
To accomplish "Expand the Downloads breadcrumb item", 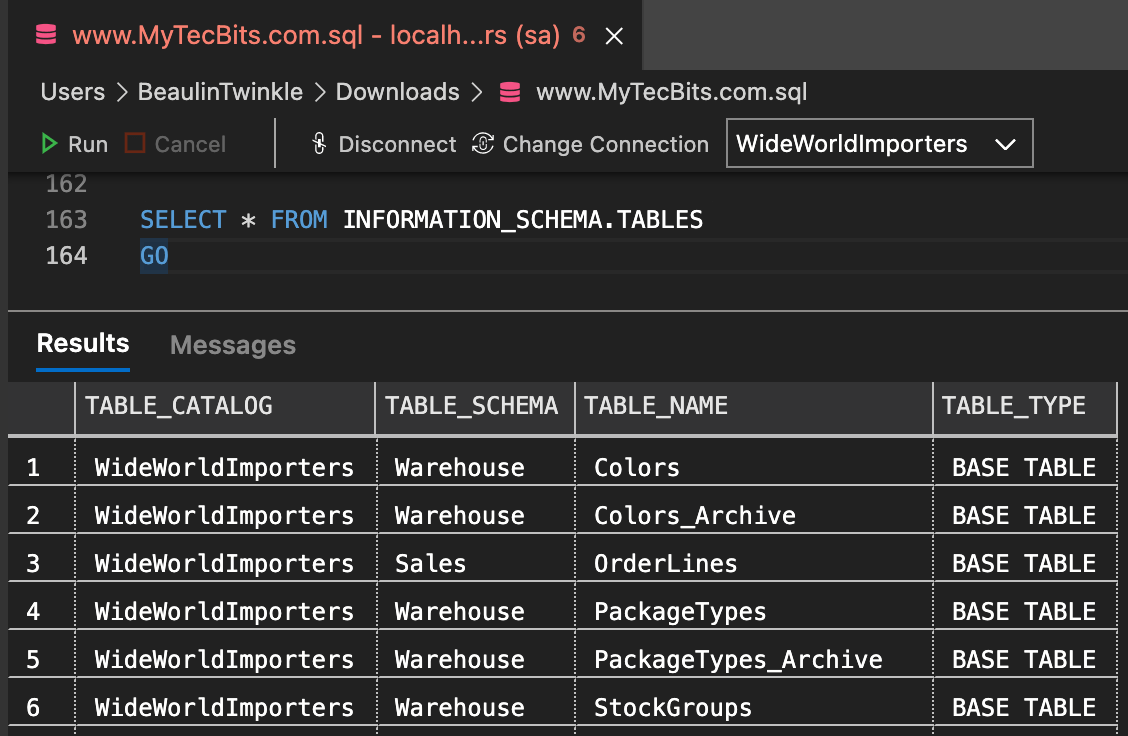I will 397,91.
